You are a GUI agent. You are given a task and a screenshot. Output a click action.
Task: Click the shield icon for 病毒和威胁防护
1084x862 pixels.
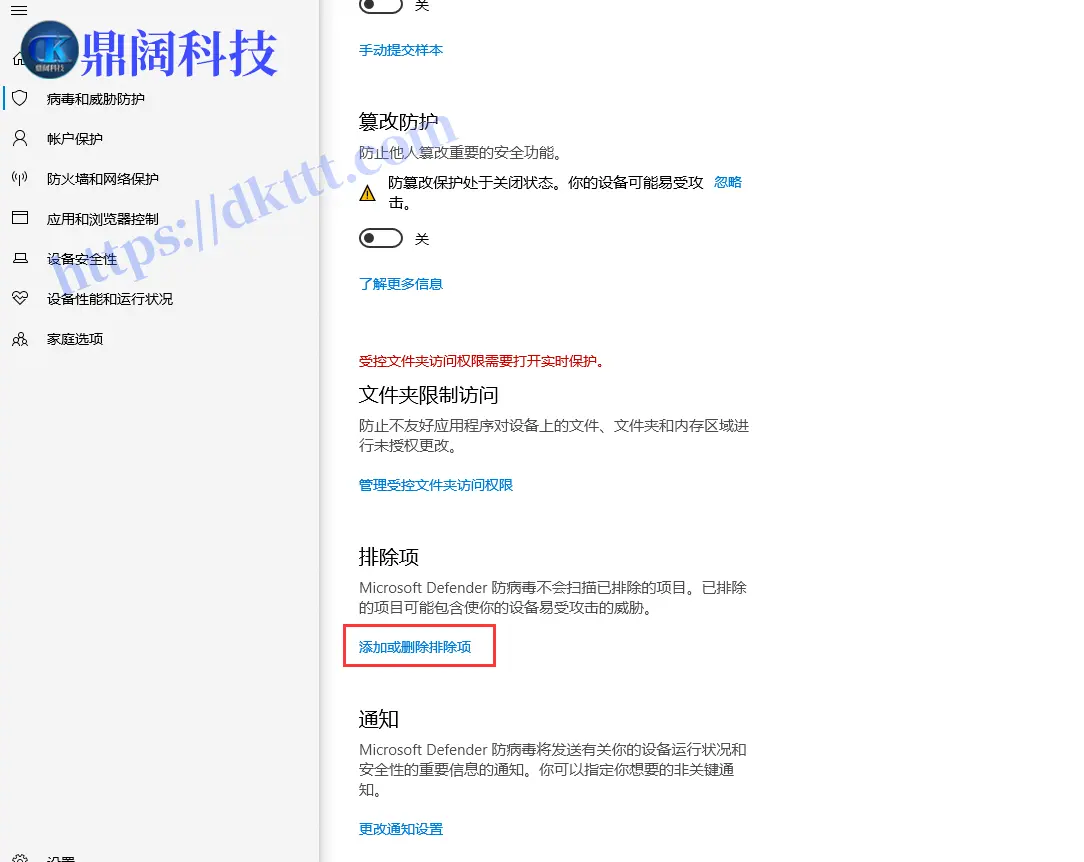pos(20,98)
